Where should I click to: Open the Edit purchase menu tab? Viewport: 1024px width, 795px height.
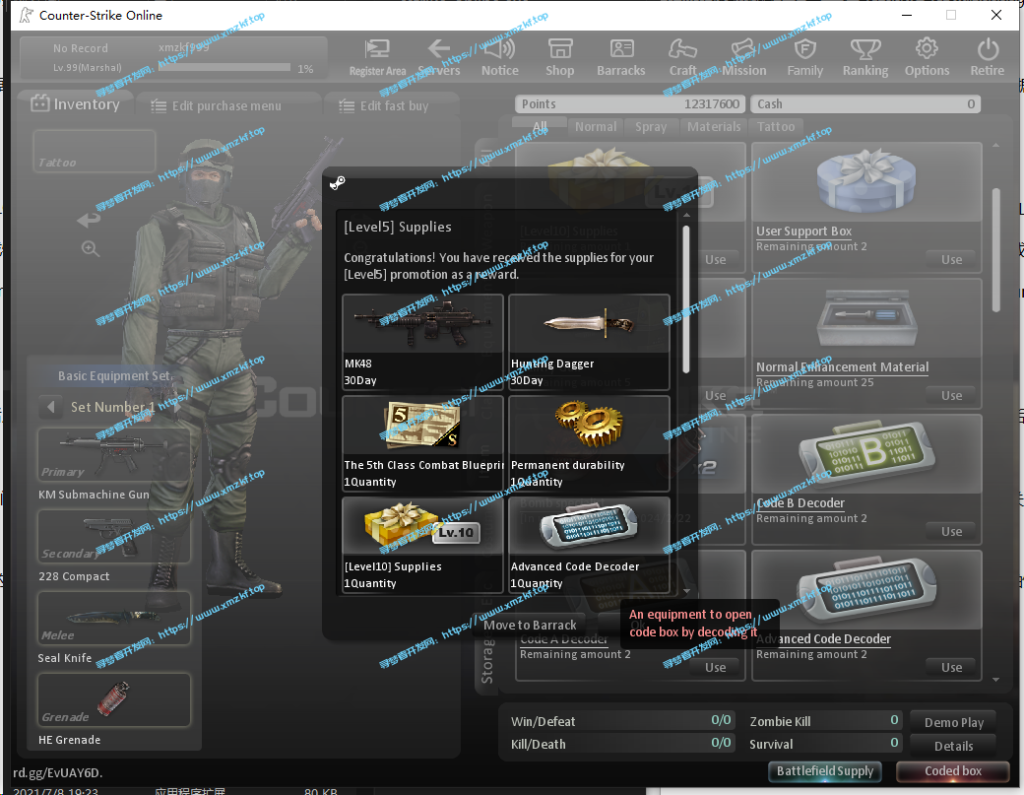(226, 106)
